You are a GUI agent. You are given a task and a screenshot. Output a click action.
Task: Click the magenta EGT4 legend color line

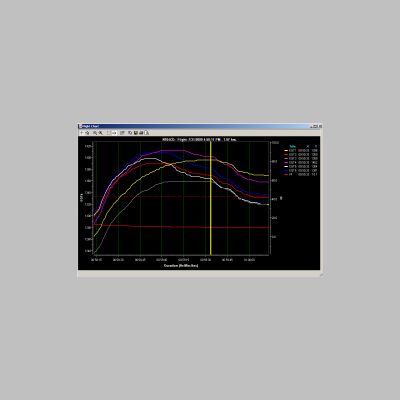(x=286, y=162)
